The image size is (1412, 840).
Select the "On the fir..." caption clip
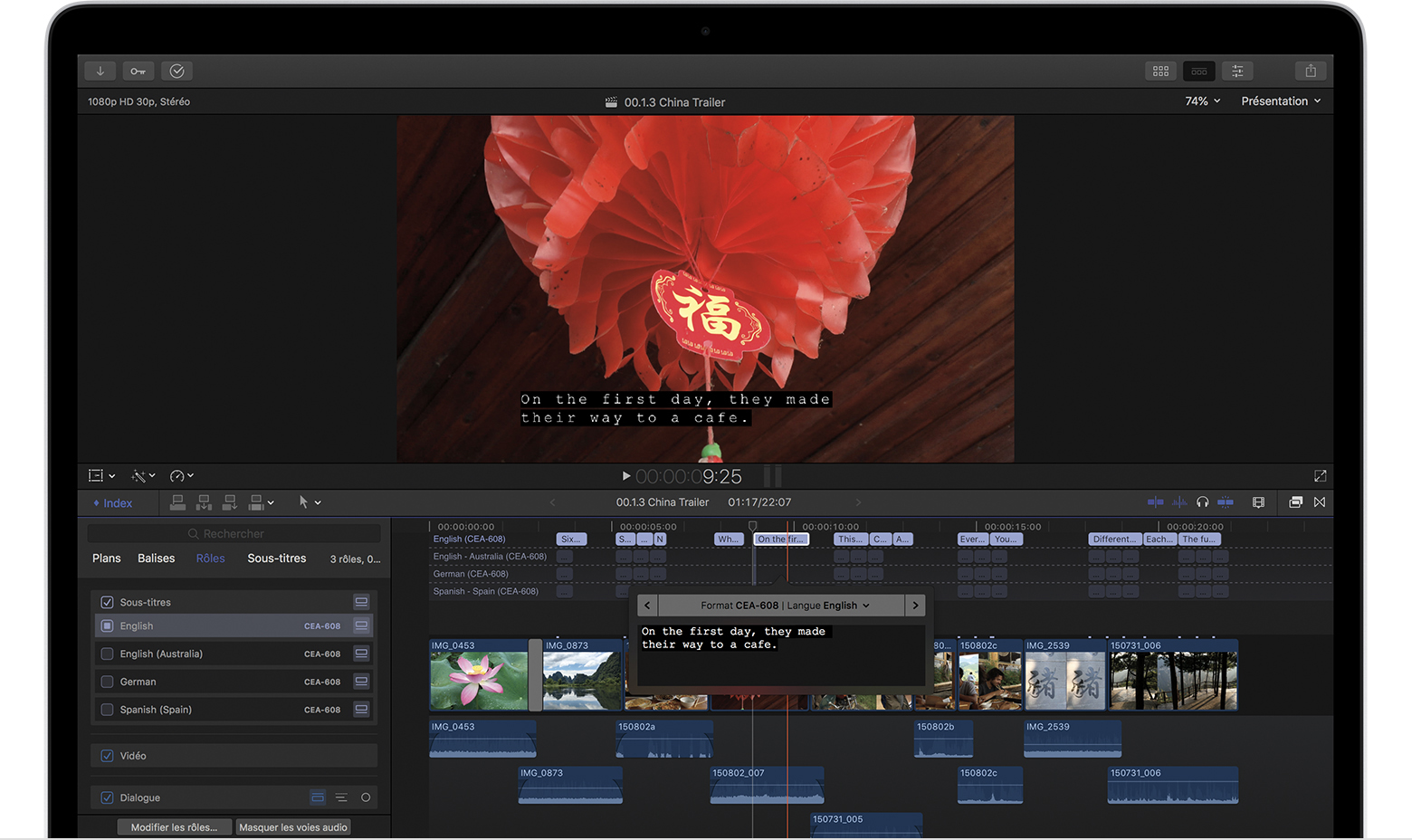tap(781, 539)
